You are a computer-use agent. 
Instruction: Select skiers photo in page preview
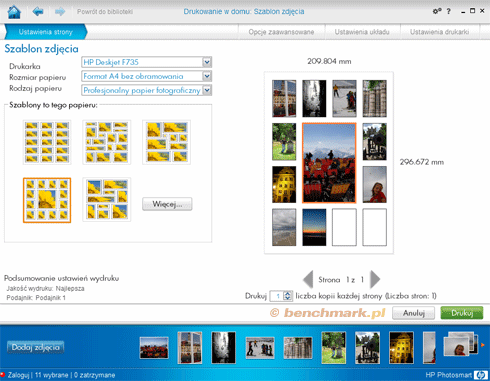(x=344, y=98)
